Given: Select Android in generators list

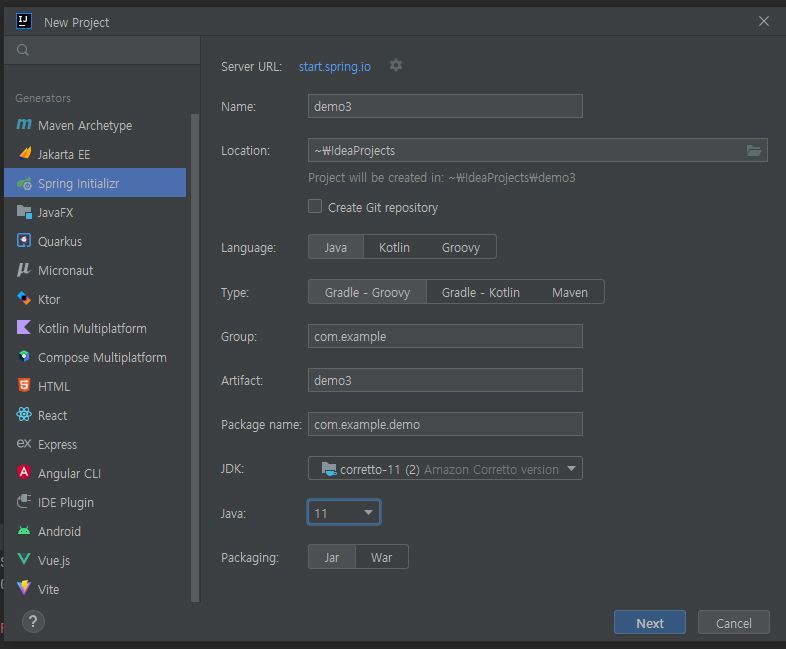Looking at the screenshot, I should tap(59, 531).
